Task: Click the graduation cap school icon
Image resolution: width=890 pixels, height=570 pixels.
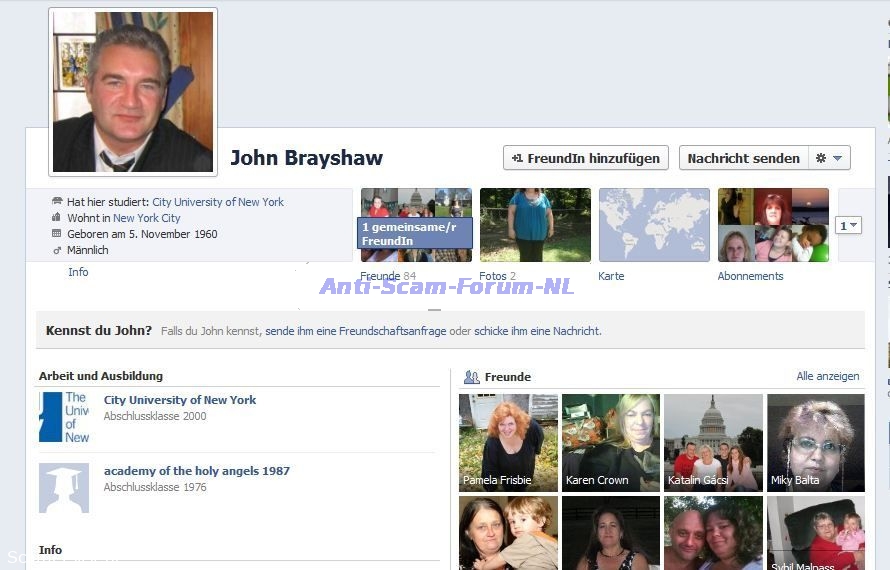Action: point(64,488)
